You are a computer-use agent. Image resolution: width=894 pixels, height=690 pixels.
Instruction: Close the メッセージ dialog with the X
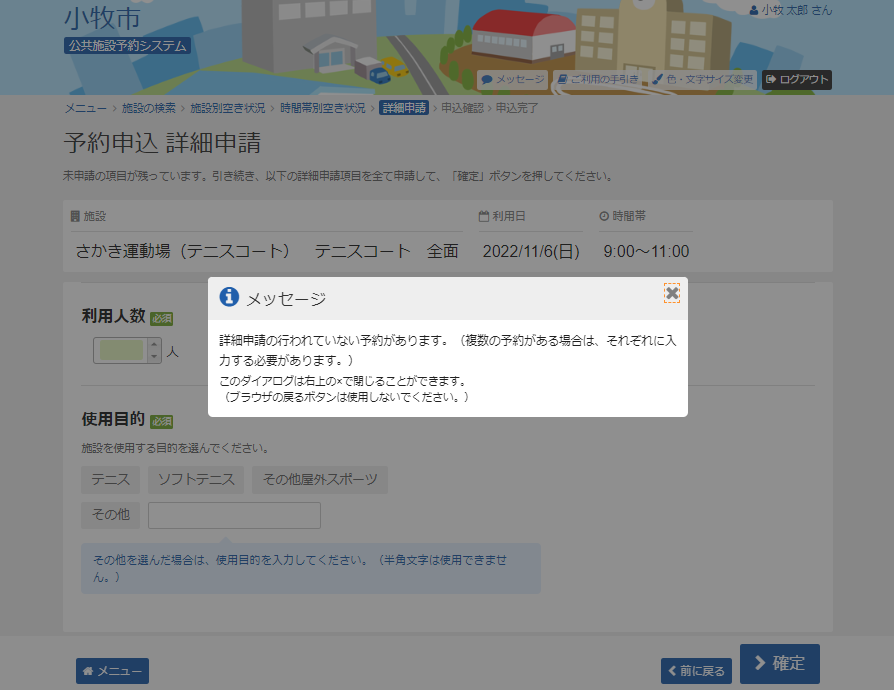pos(671,293)
